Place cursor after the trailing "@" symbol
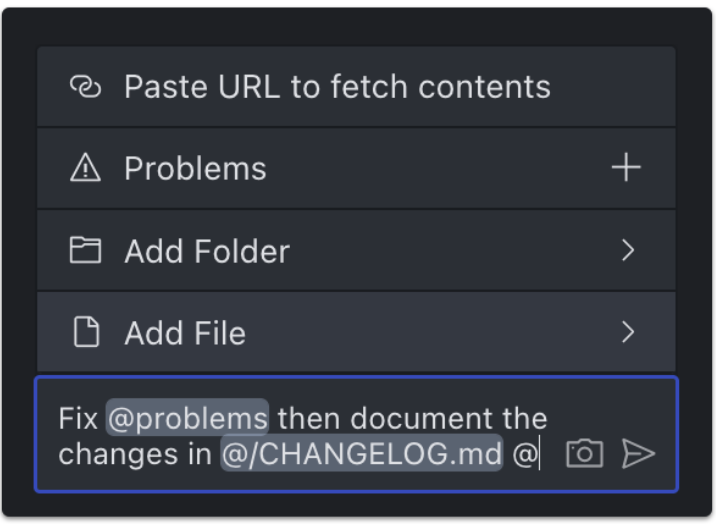This screenshot has width=716, height=526. coord(539,454)
